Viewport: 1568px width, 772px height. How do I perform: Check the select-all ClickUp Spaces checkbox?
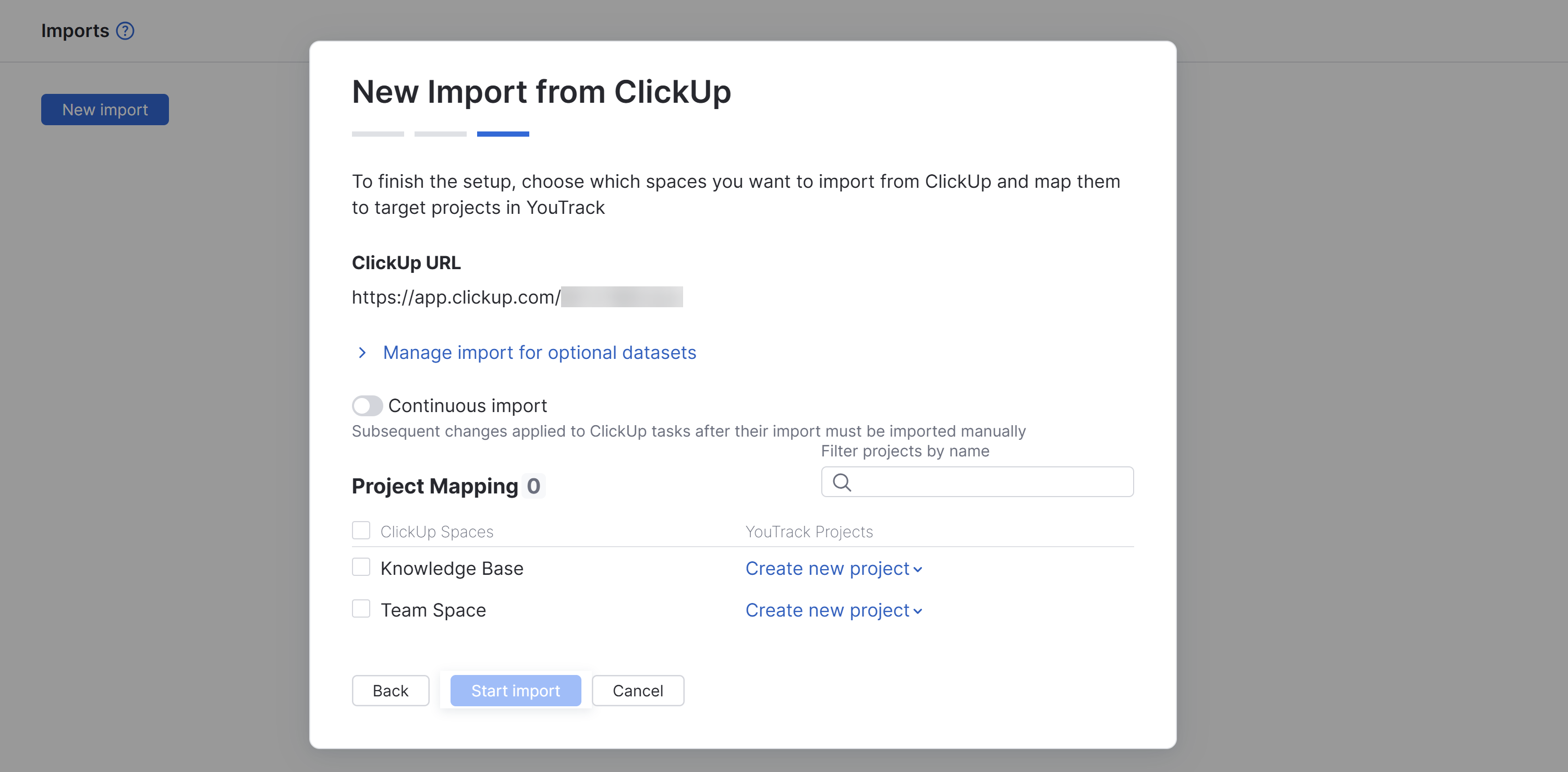[361, 531]
